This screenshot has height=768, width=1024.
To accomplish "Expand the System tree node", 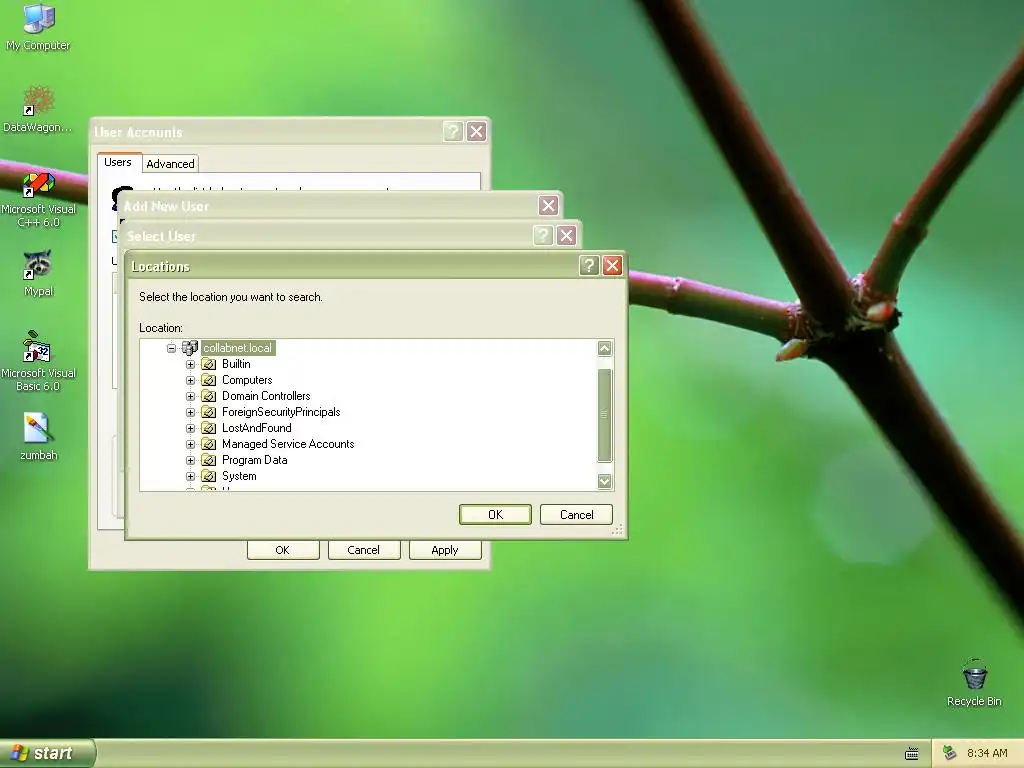I will [190, 476].
